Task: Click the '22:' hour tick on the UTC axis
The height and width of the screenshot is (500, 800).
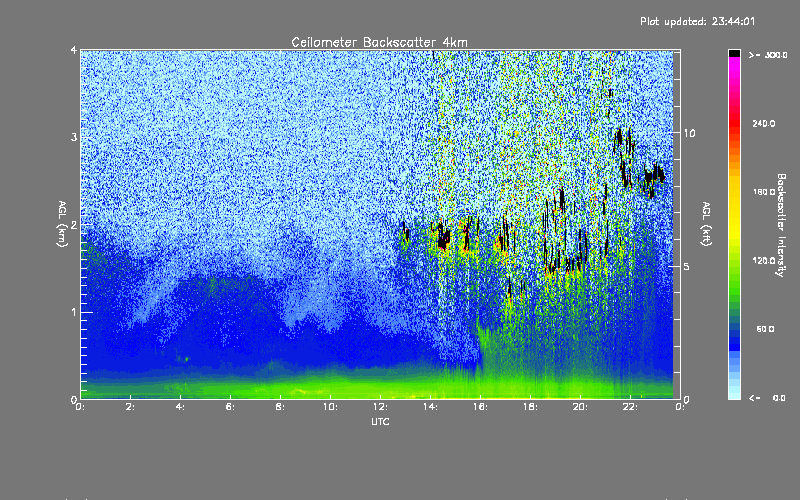Action: point(630,407)
